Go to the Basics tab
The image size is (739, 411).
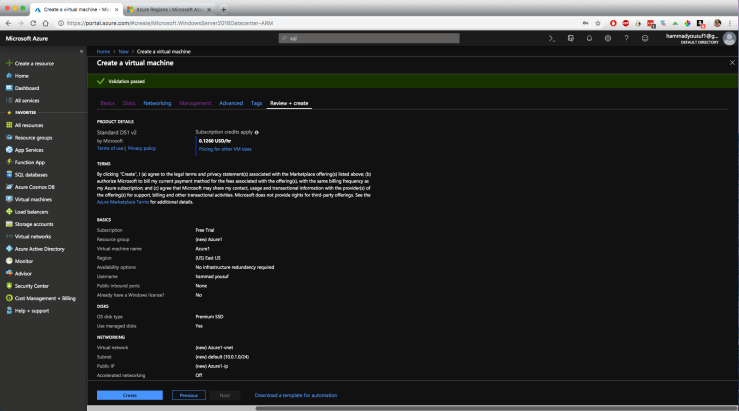(x=107, y=103)
